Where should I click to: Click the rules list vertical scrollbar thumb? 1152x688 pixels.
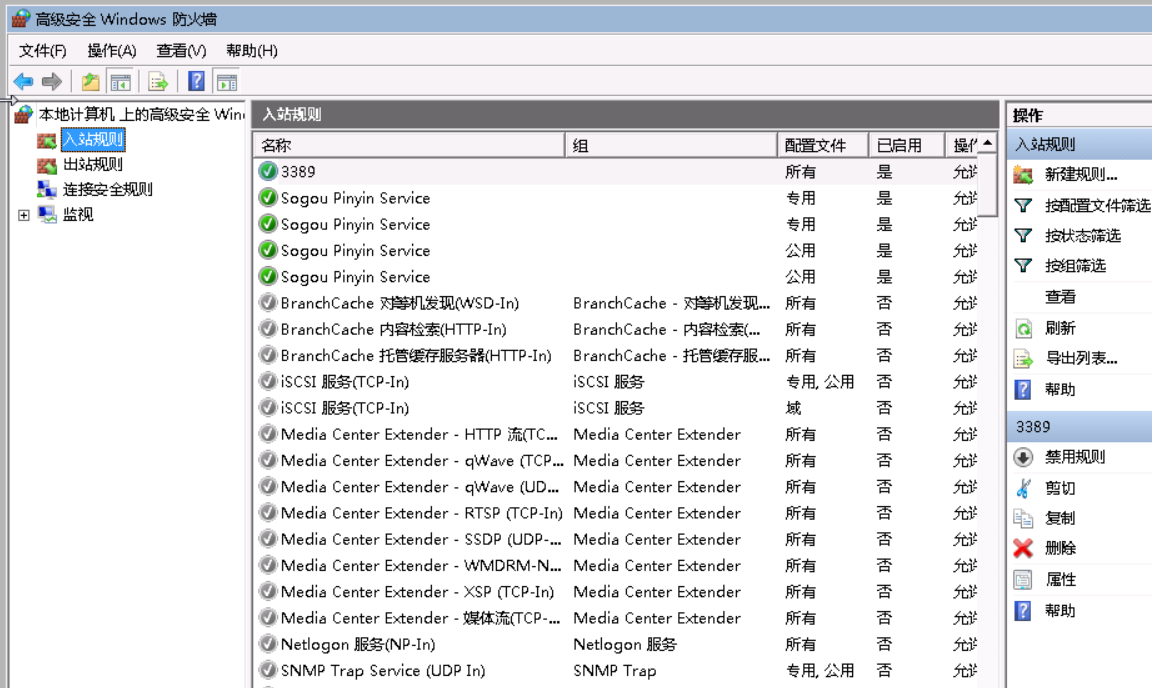[x=987, y=185]
